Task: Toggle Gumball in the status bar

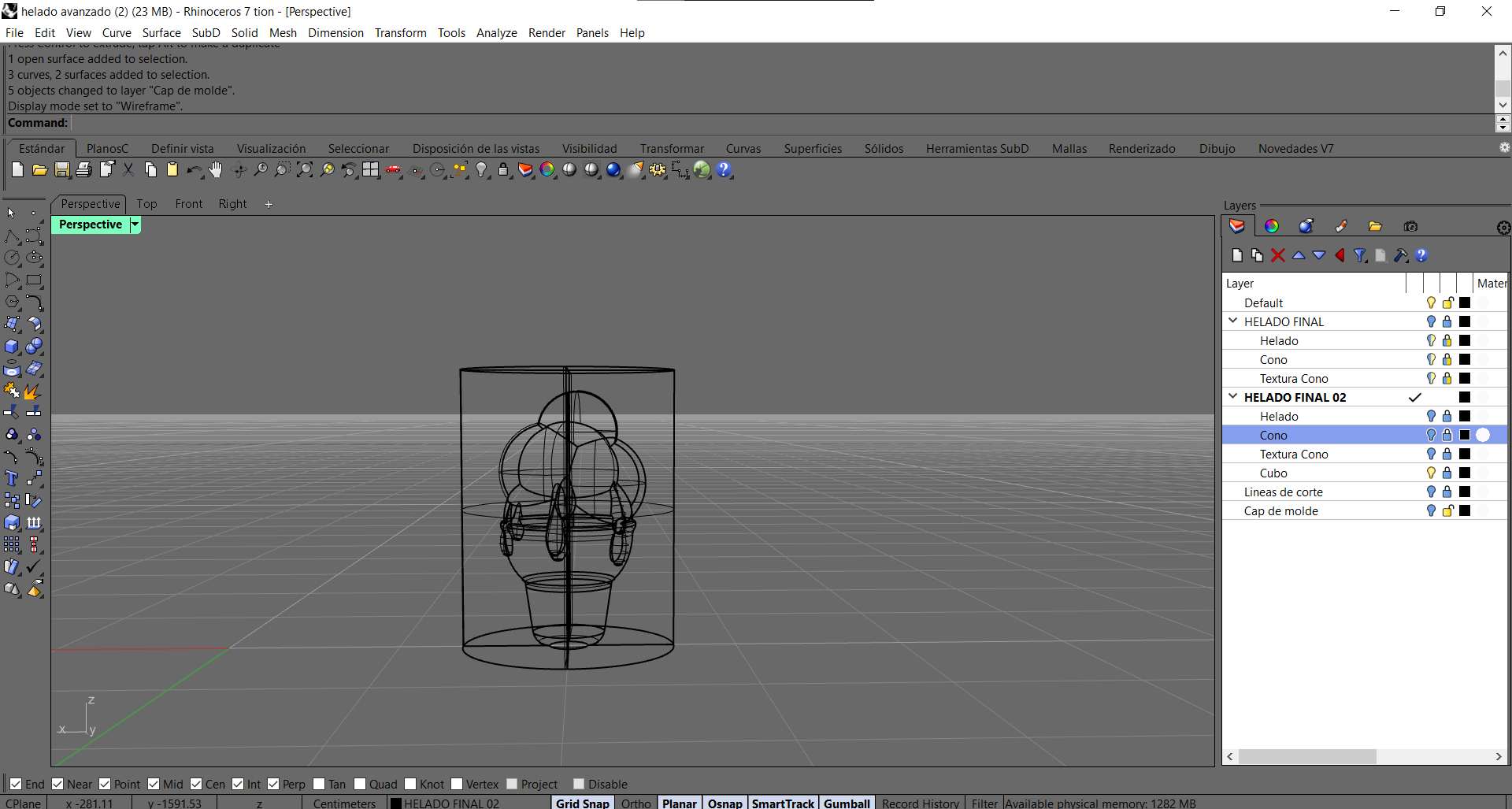Action: point(847,803)
